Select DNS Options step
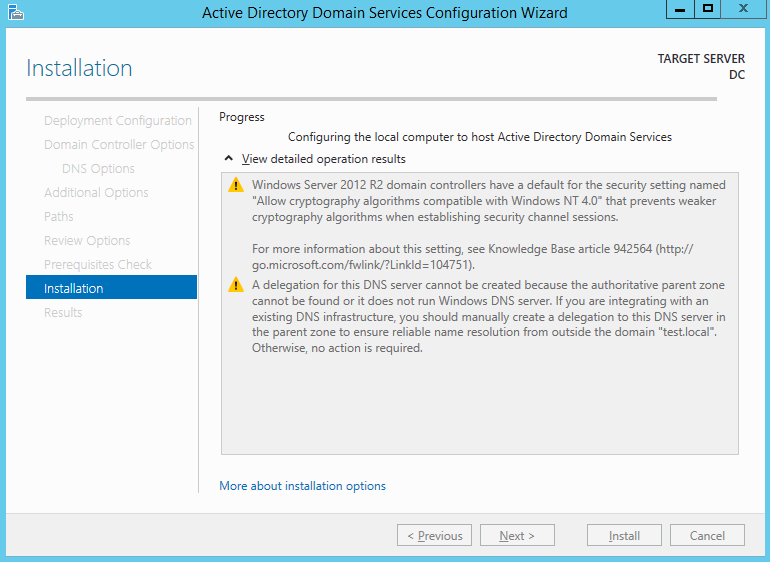This screenshot has width=770, height=562. [98, 169]
